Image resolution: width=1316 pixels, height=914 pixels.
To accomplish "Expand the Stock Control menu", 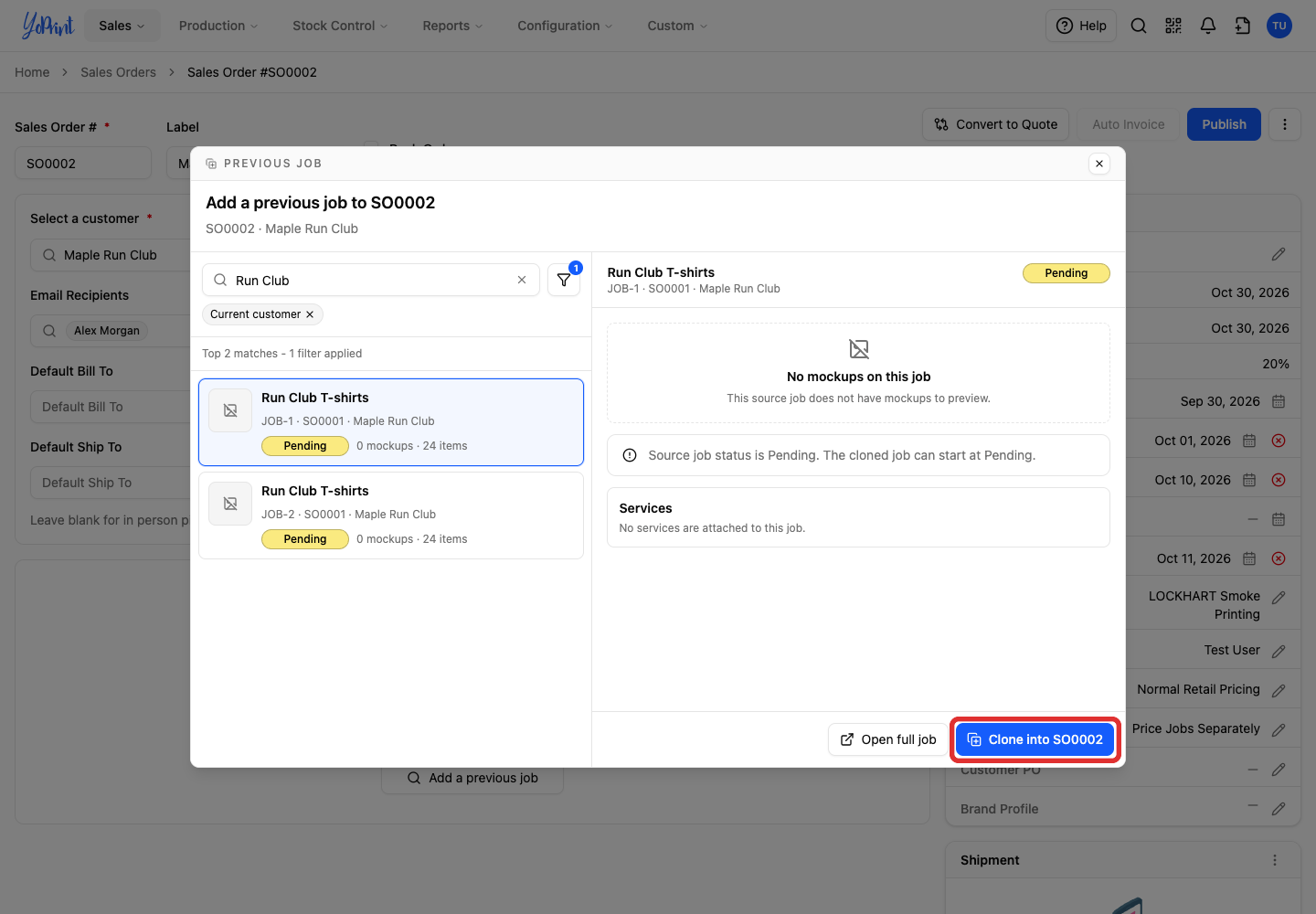I will pyautogui.click(x=340, y=26).
